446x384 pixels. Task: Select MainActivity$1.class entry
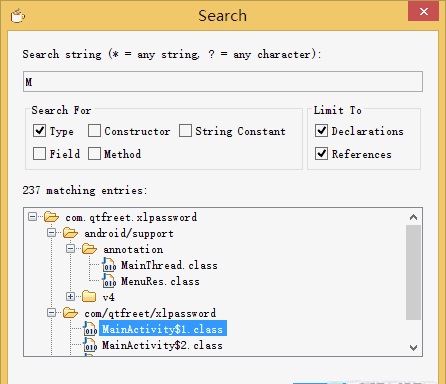(x=163, y=329)
